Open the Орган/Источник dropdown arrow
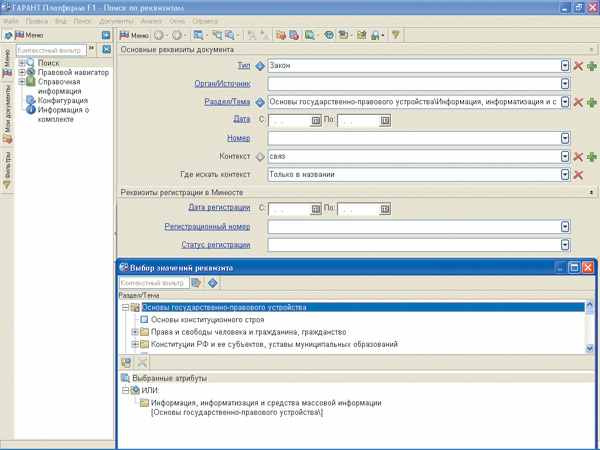The image size is (600, 450). click(x=565, y=84)
